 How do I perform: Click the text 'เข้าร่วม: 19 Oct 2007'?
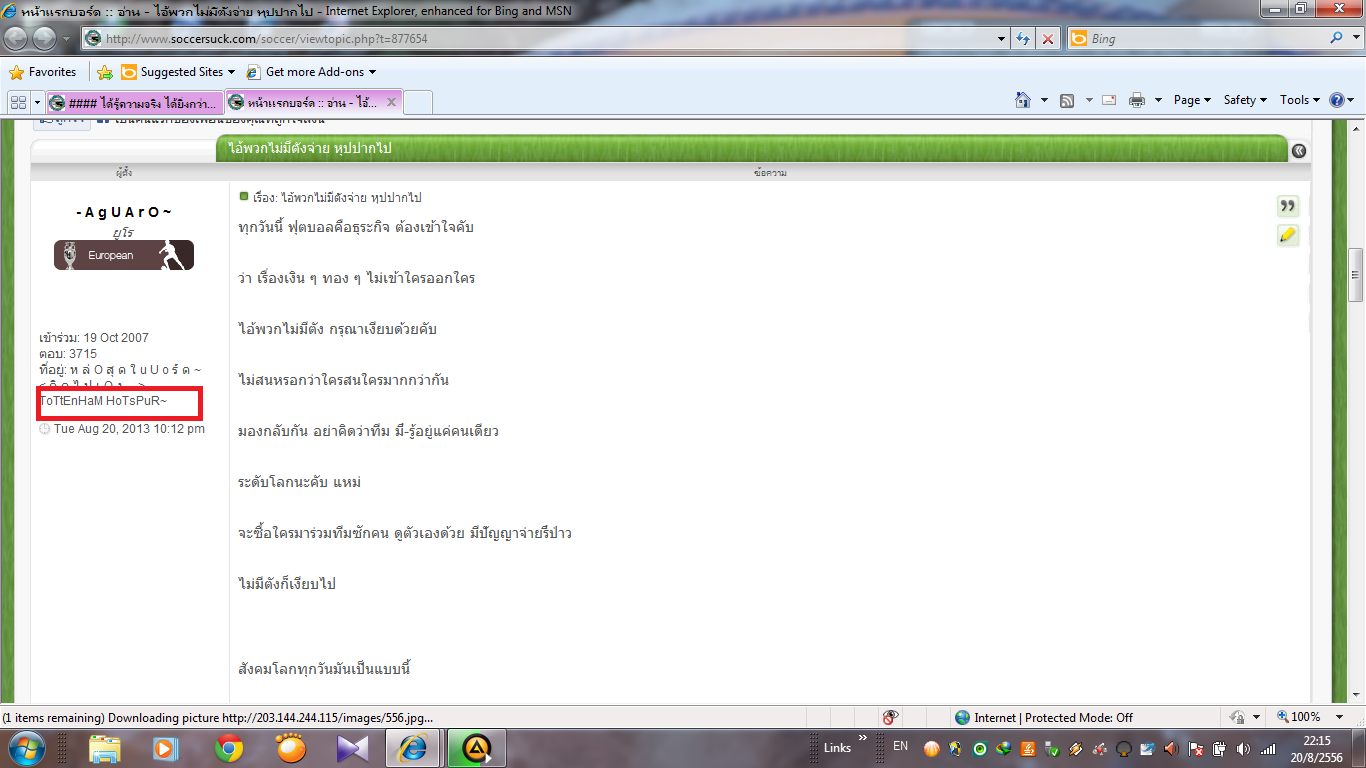tap(94, 338)
